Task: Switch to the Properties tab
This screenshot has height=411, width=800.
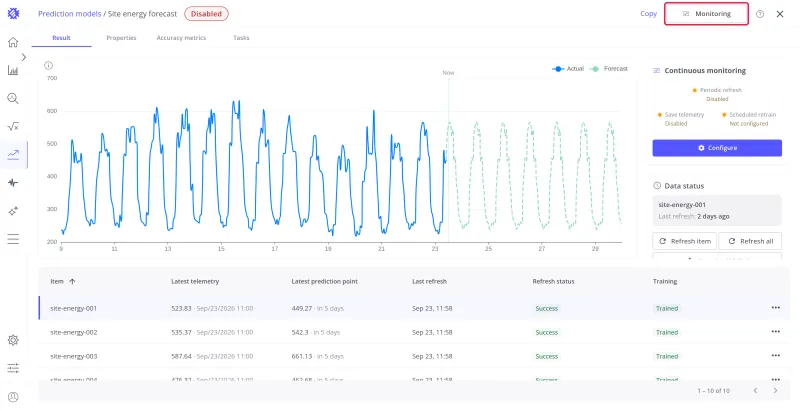Action: pyautogui.click(x=121, y=38)
